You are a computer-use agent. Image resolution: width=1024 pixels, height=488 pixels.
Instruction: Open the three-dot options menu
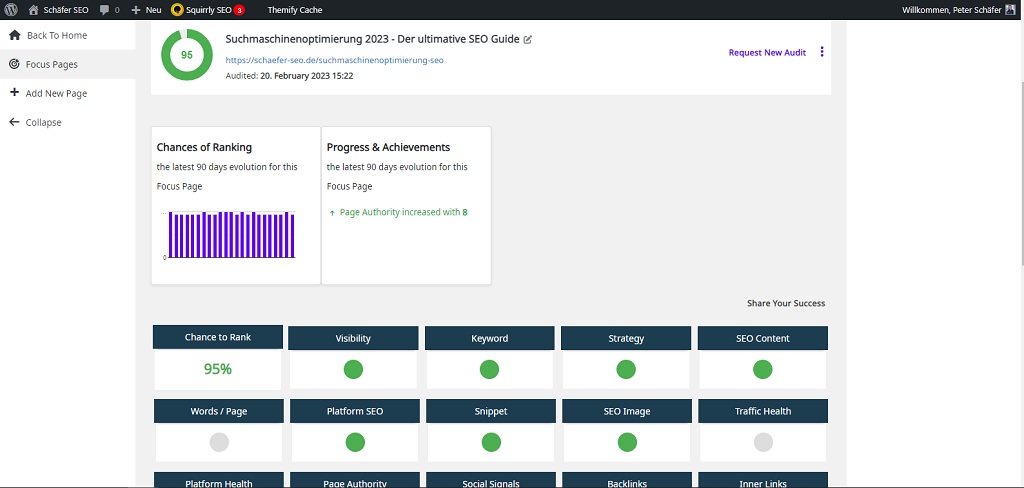pyautogui.click(x=822, y=52)
